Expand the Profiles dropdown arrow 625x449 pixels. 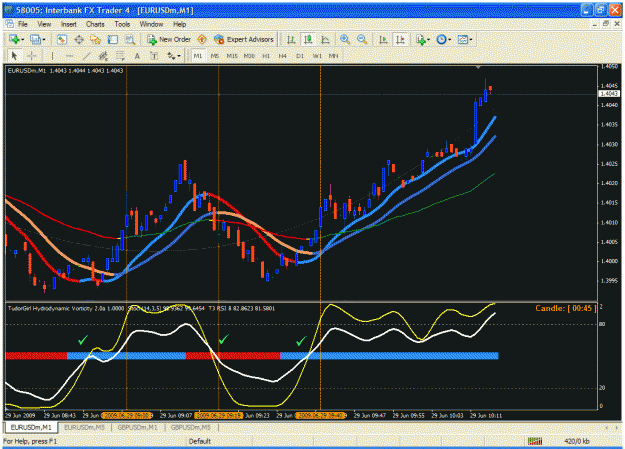43,39
